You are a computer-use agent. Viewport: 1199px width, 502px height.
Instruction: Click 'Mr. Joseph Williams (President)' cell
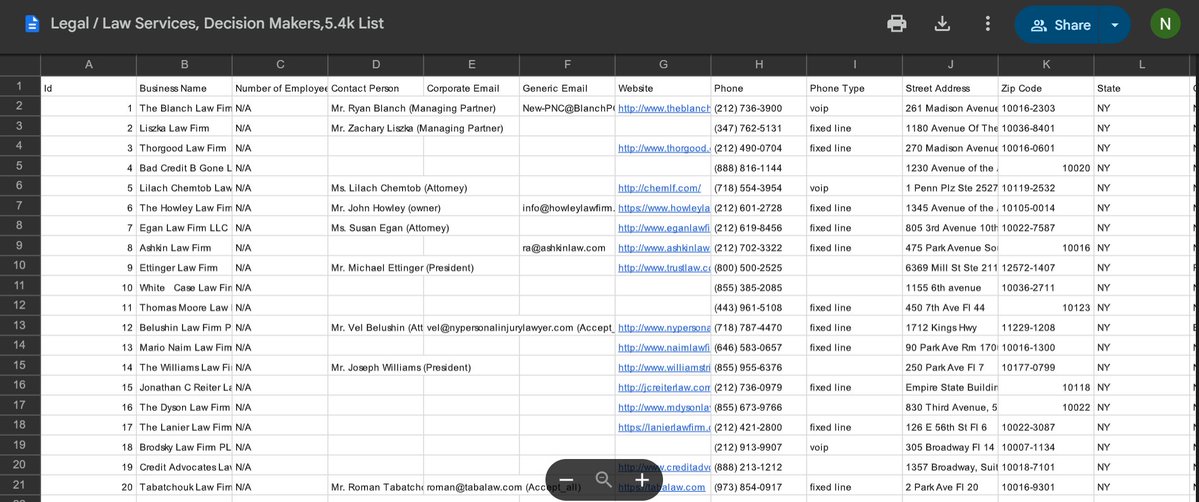coord(401,367)
